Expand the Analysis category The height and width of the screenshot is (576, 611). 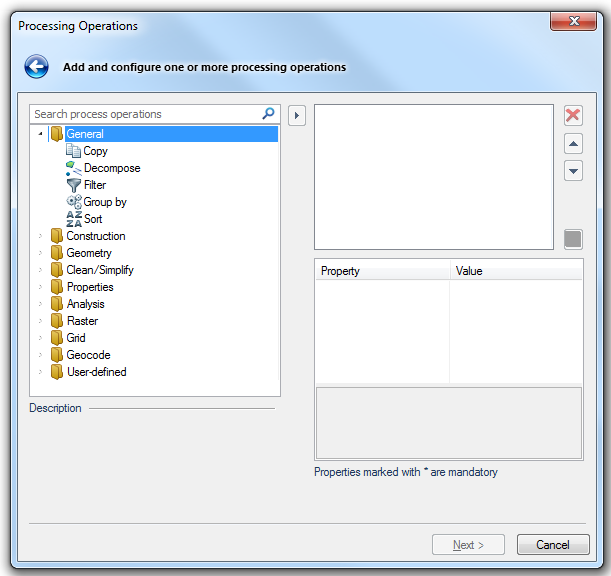(40, 304)
